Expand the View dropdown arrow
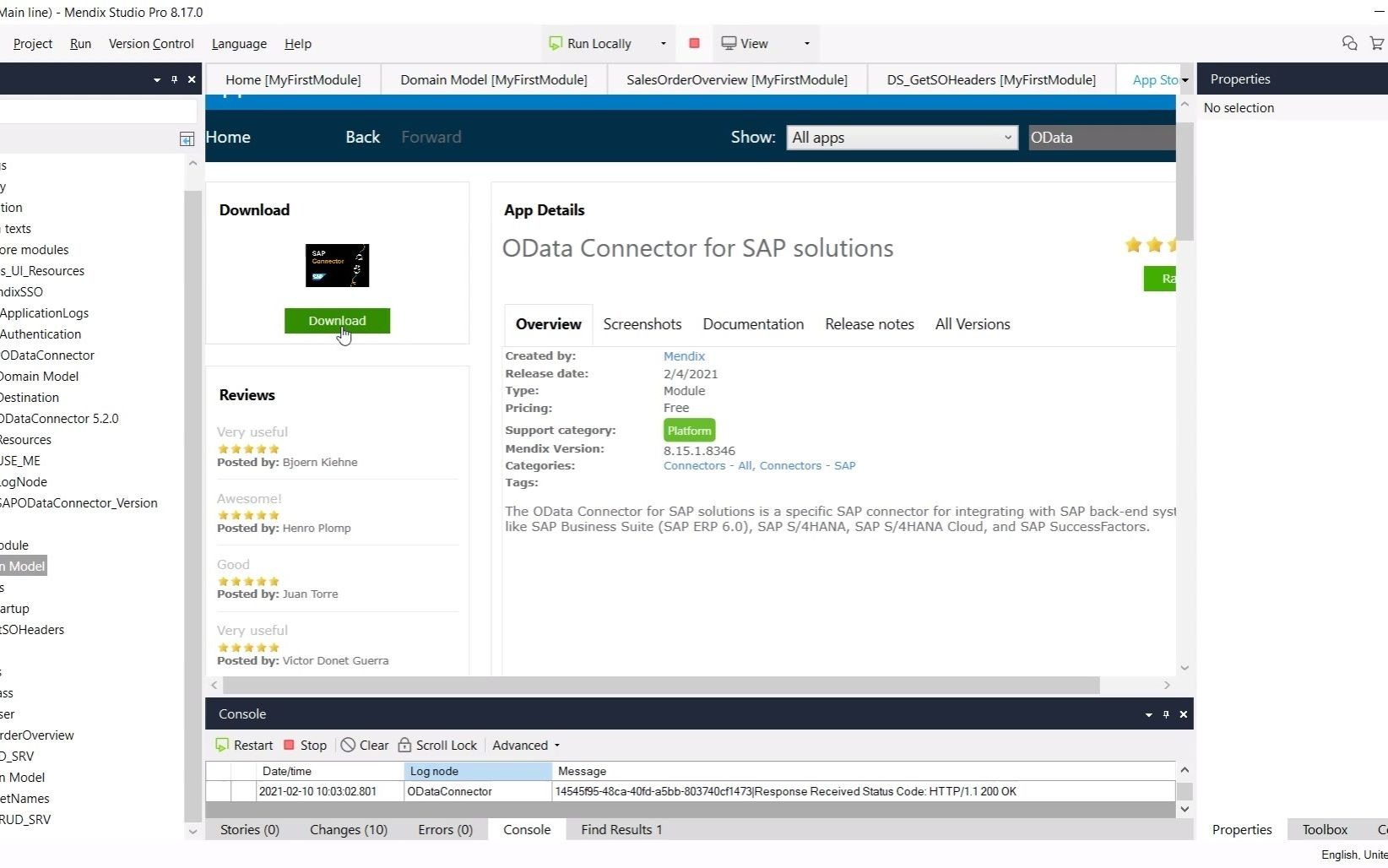Screen dimensions: 1388x868 806,43
